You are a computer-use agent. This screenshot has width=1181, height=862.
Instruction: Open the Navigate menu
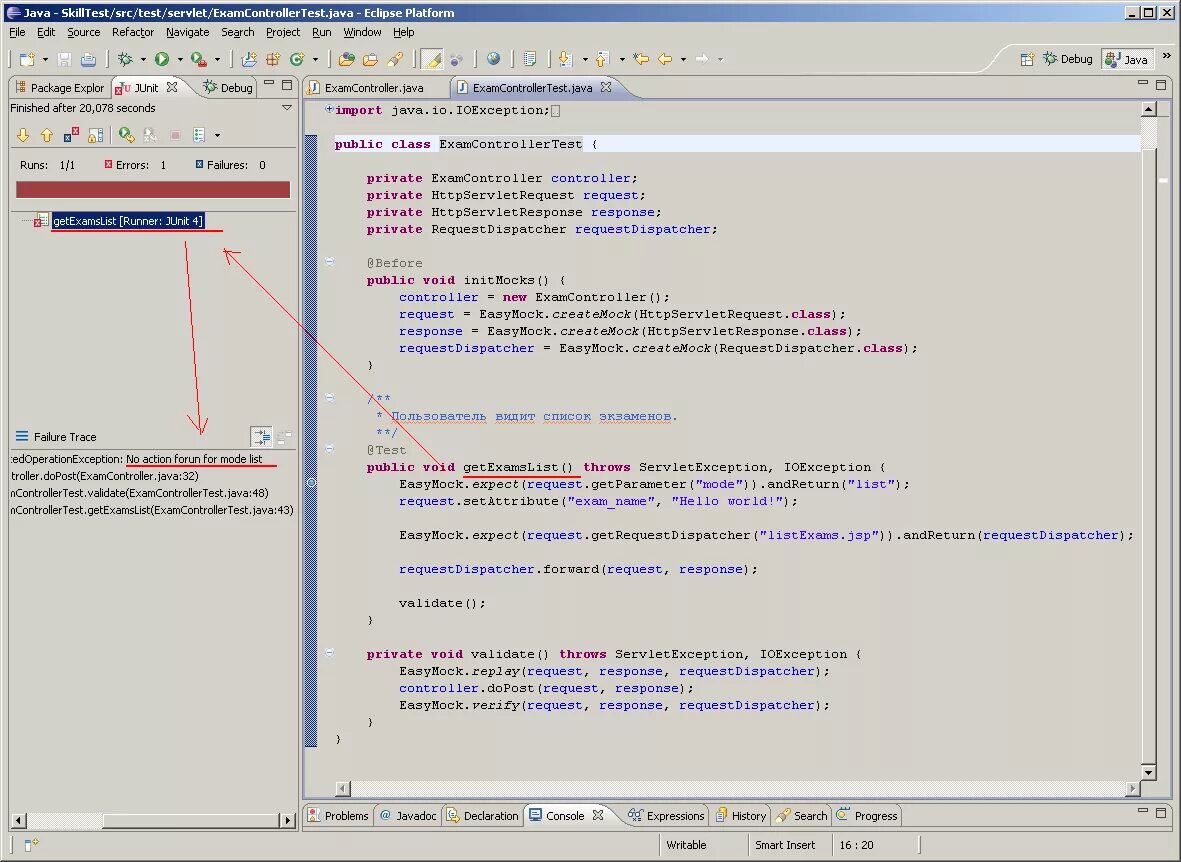(x=188, y=32)
